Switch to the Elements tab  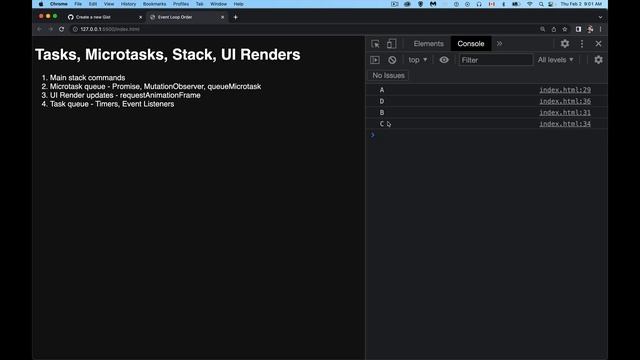(x=428, y=44)
